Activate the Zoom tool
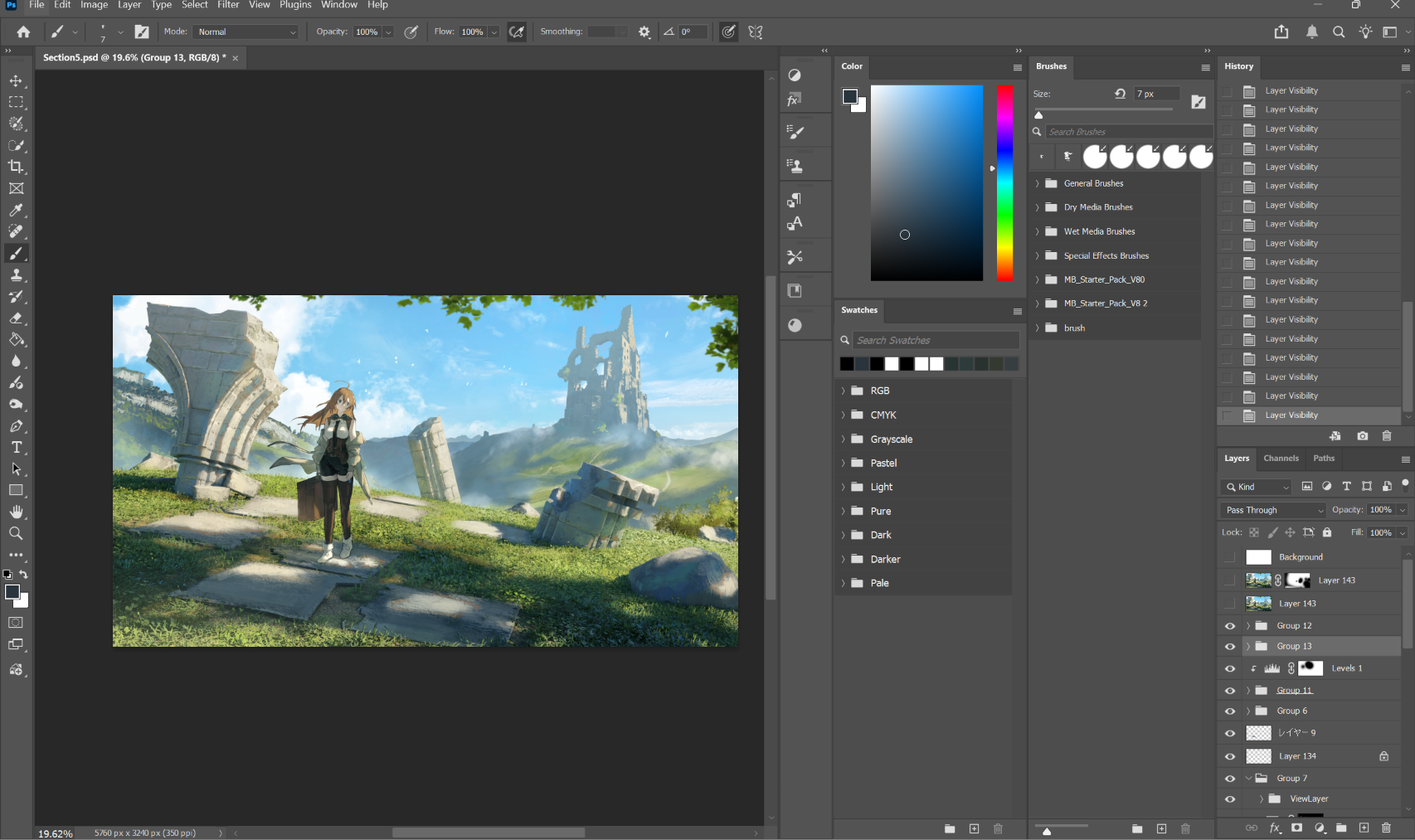Viewport: 1415px width, 840px height. pos(16,533)
